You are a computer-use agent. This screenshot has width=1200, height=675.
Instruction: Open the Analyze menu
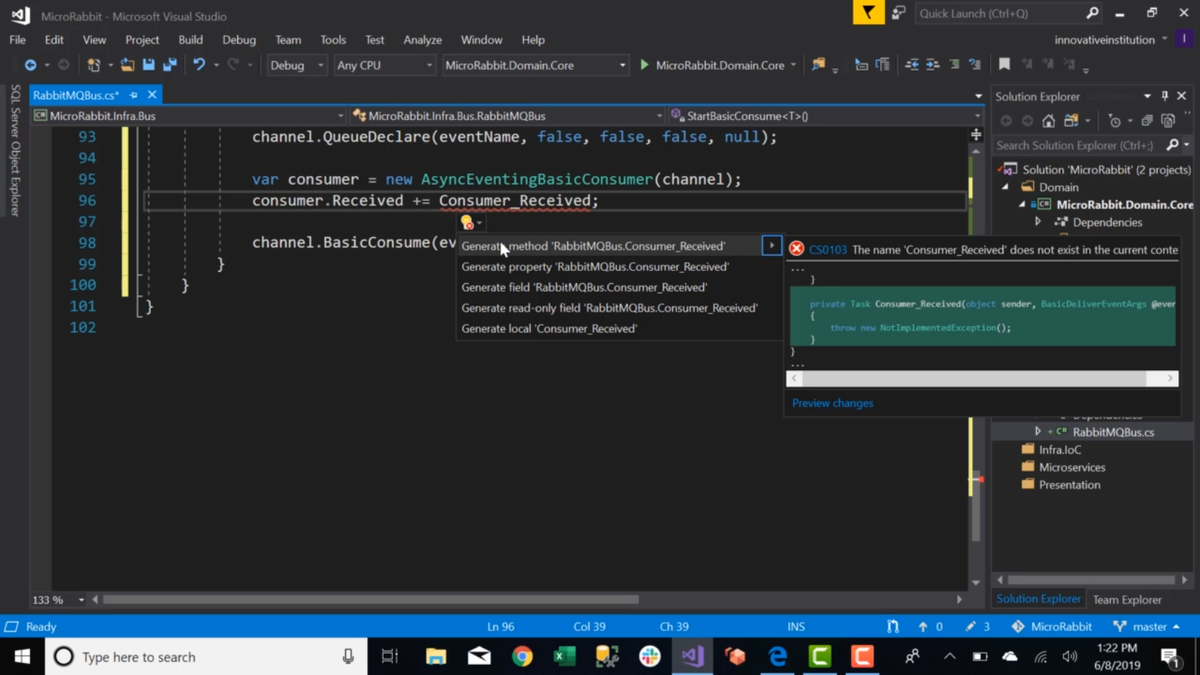[422, 40]
